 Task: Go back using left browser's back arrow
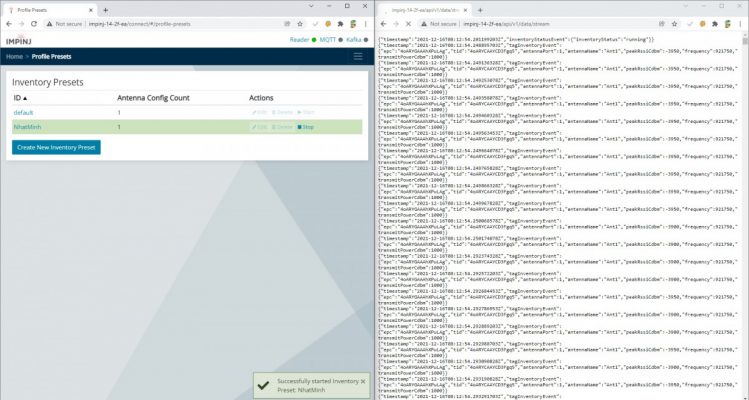point(10,22)
